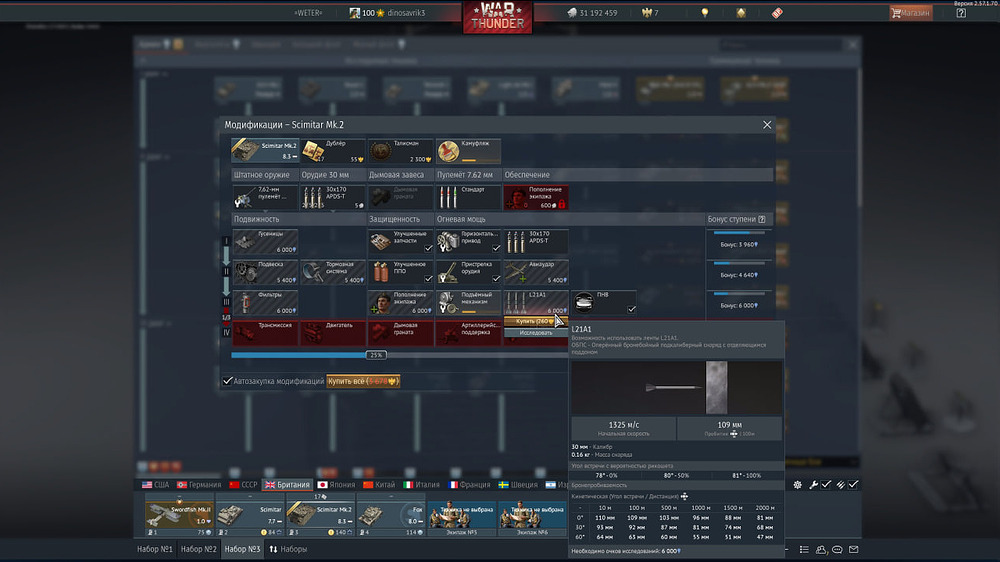This screenshot has width=1000, height=562.
Task: Click the Купить button for L21A1
Action: point(535,322)
